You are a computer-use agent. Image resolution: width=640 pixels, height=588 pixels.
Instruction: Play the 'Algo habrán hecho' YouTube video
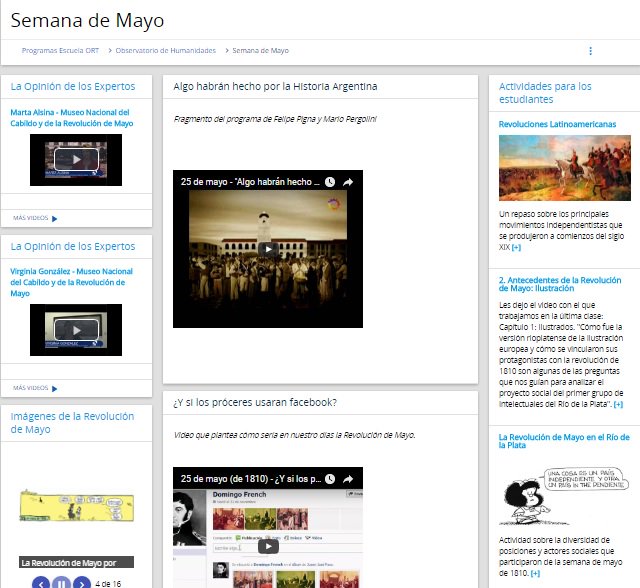tap(268, 249)
